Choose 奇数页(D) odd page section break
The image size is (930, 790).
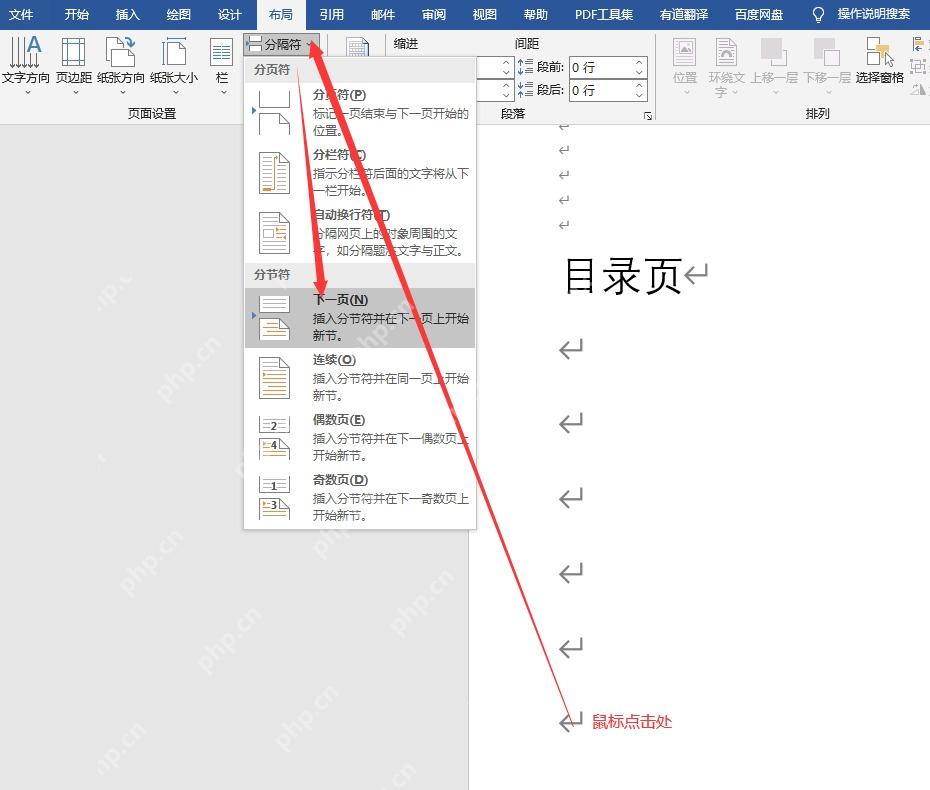(360, 498)
